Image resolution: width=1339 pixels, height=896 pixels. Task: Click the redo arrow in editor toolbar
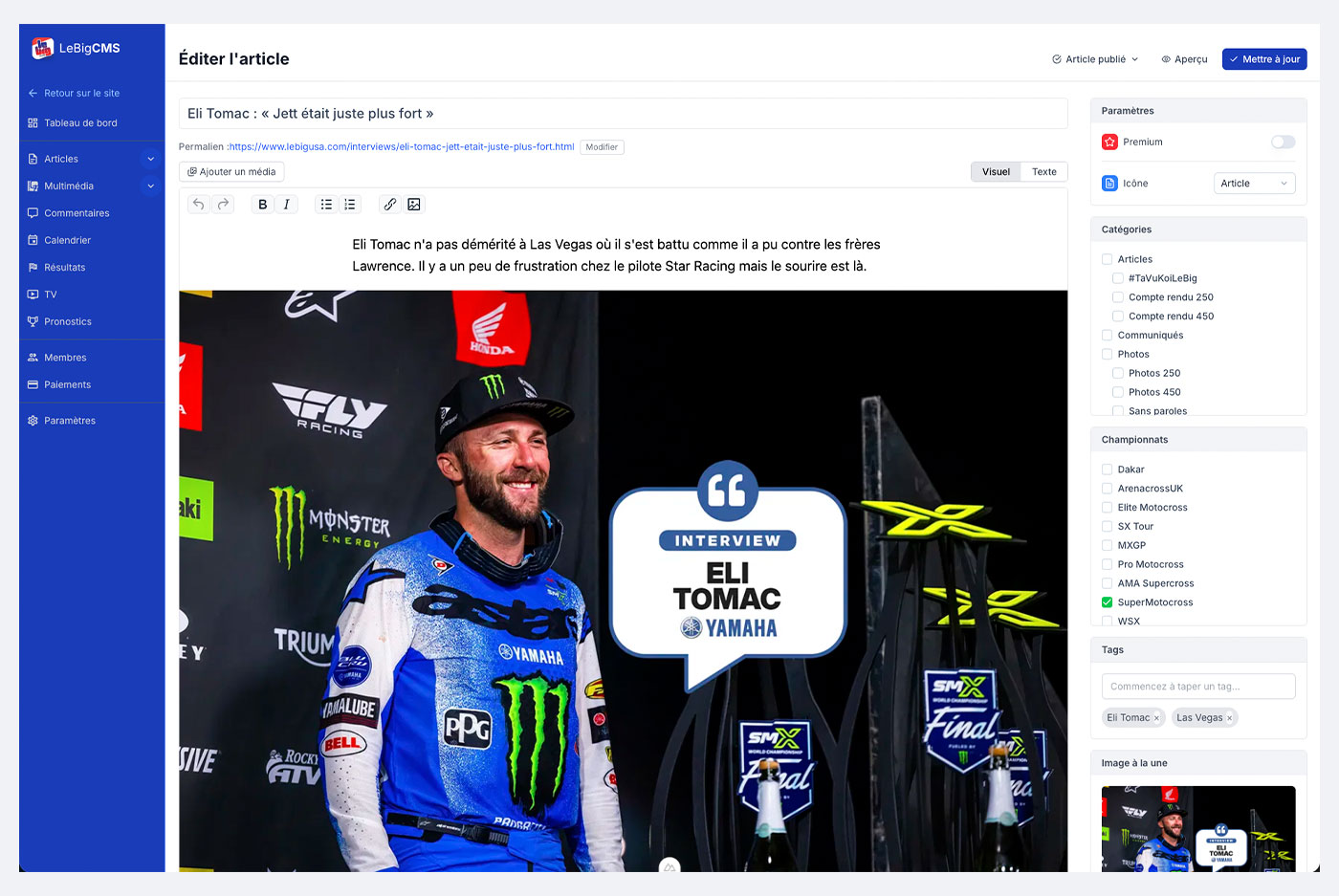[x=223, y=205]
